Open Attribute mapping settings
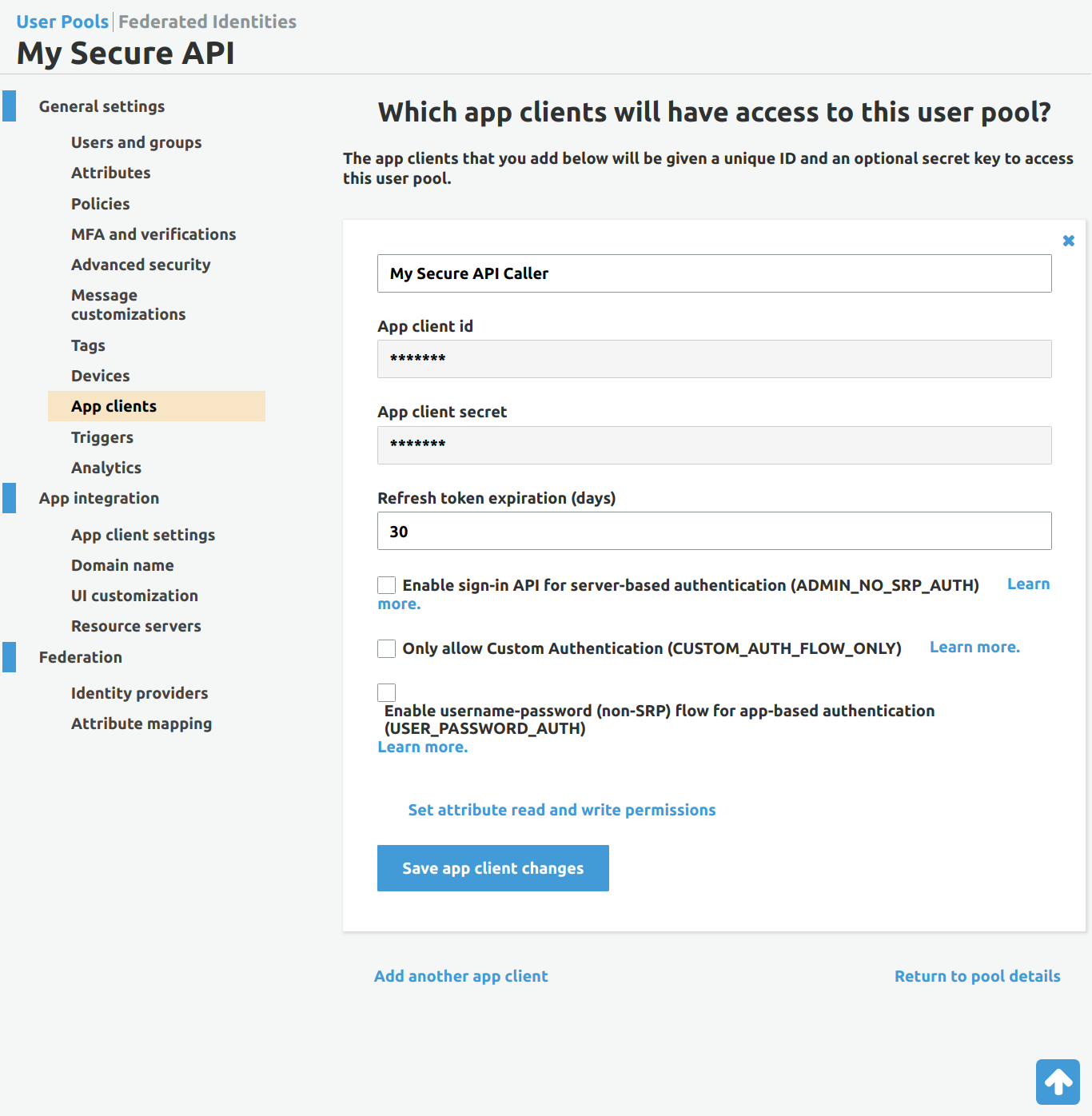 [141, 723]
